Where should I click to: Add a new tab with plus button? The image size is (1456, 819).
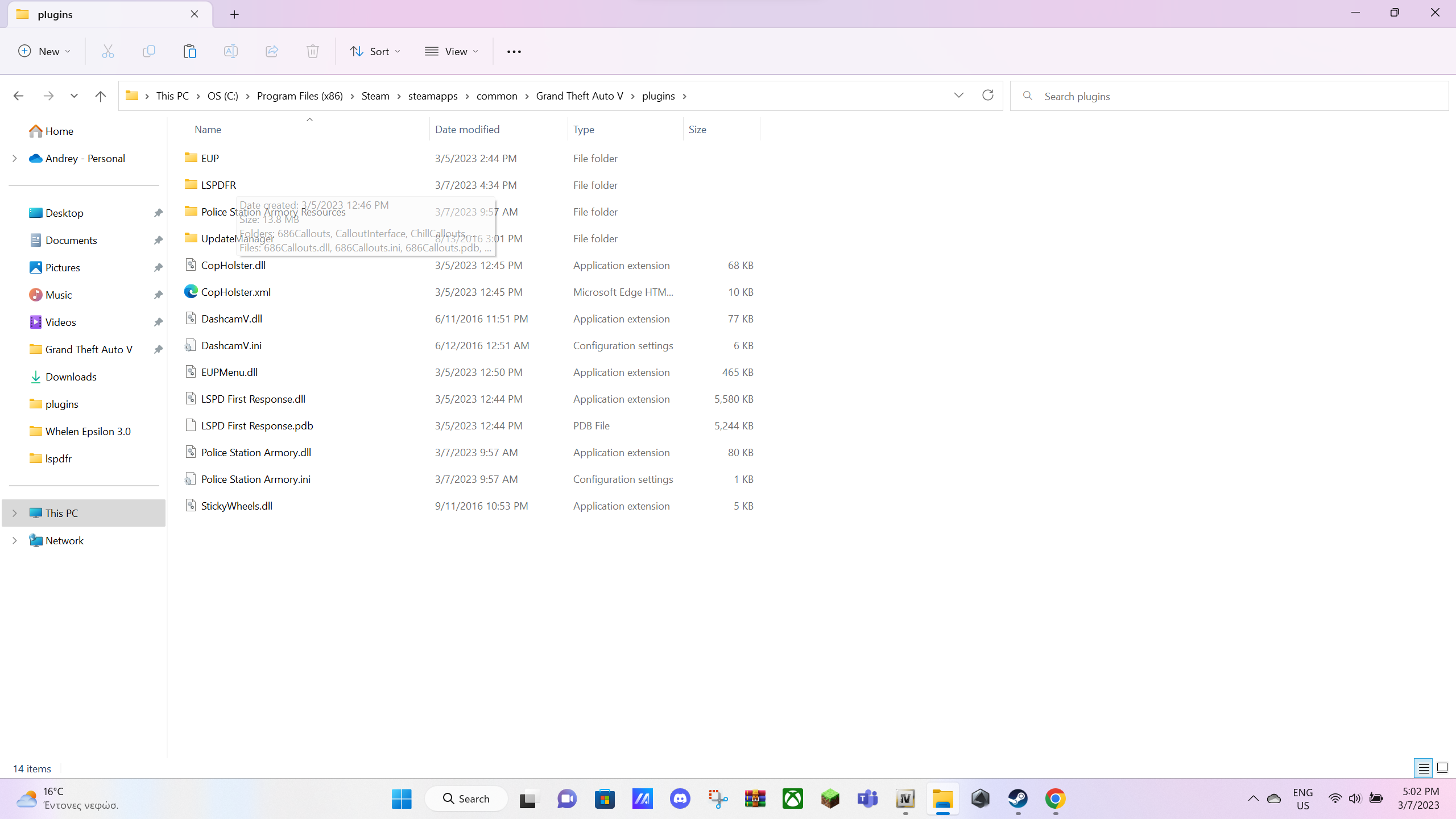pos(234,14)
